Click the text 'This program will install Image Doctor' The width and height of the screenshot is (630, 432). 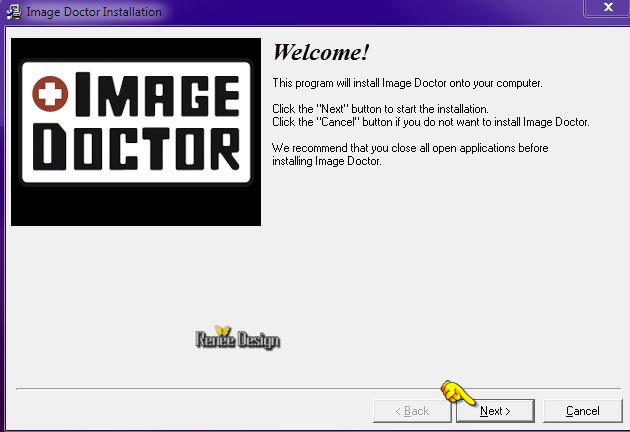pyautogui.click(x=359, y=83)
